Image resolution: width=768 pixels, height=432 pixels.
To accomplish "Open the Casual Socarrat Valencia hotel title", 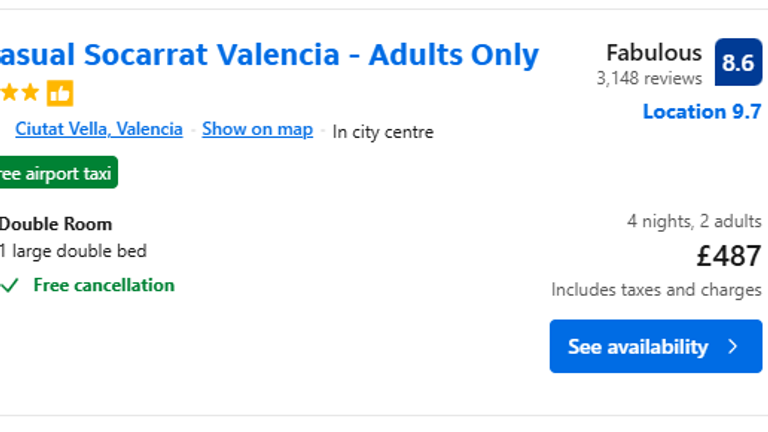I will click(268, 55).
